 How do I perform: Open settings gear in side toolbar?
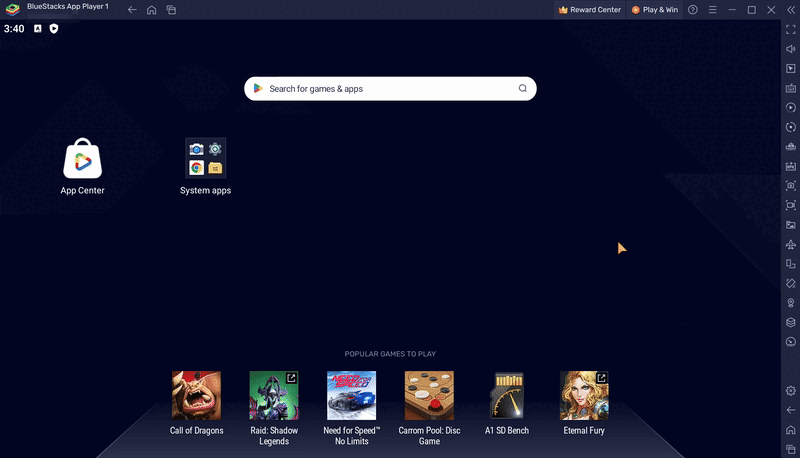click(791, 391)
